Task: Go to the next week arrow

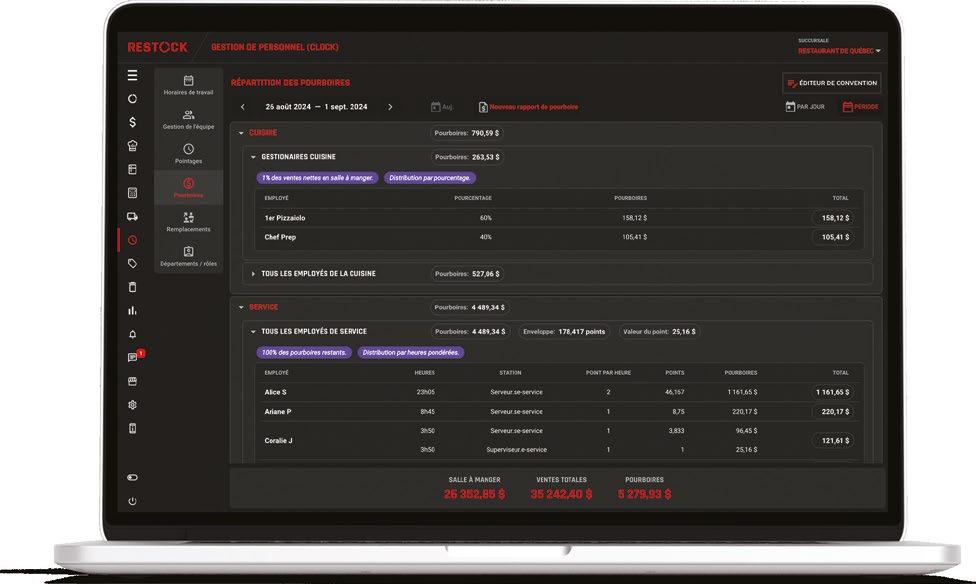Action: (390, 107)
